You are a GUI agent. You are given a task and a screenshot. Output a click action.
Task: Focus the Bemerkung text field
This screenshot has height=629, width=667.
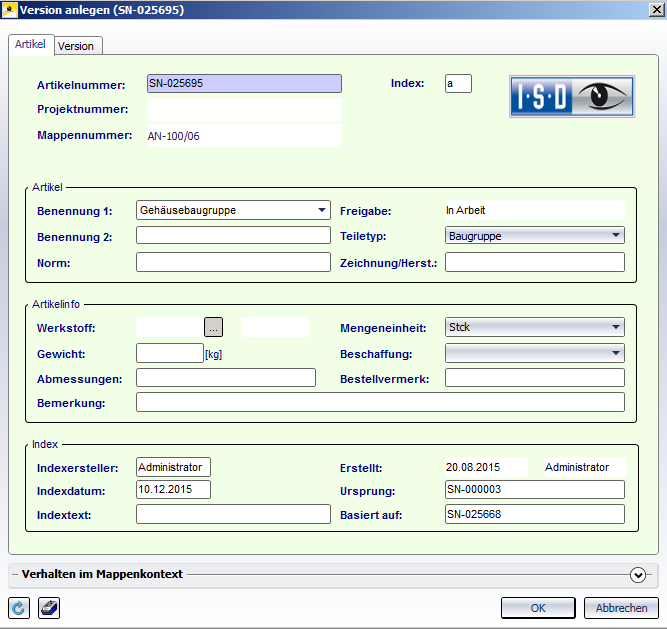(x=379, y=402)
